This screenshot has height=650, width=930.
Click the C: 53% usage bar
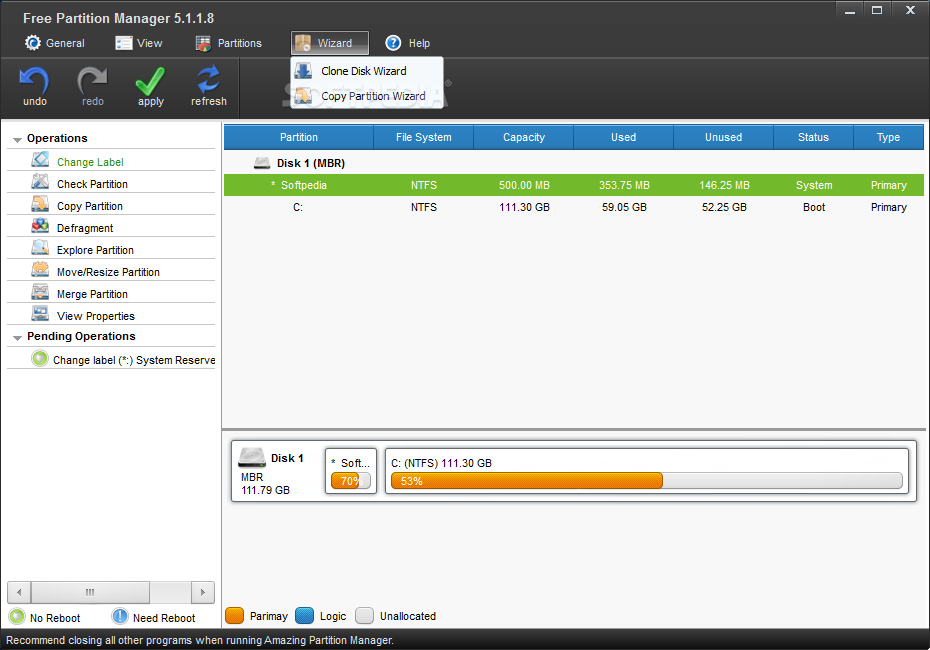pyautogui.click(x=646, y=480)
